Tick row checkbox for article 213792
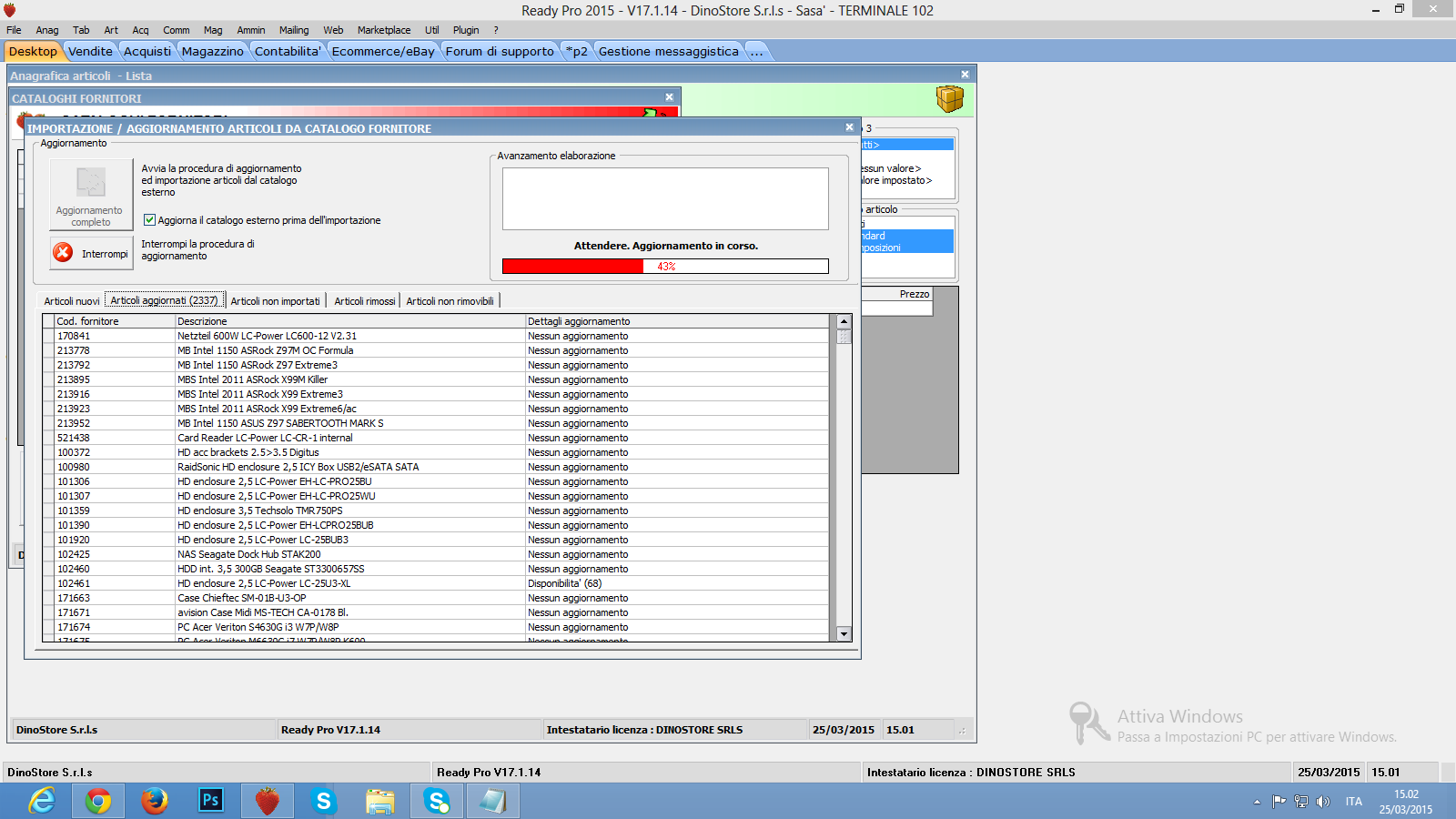The width and height of the screenshot is (1456, 819). pos(48,365)
